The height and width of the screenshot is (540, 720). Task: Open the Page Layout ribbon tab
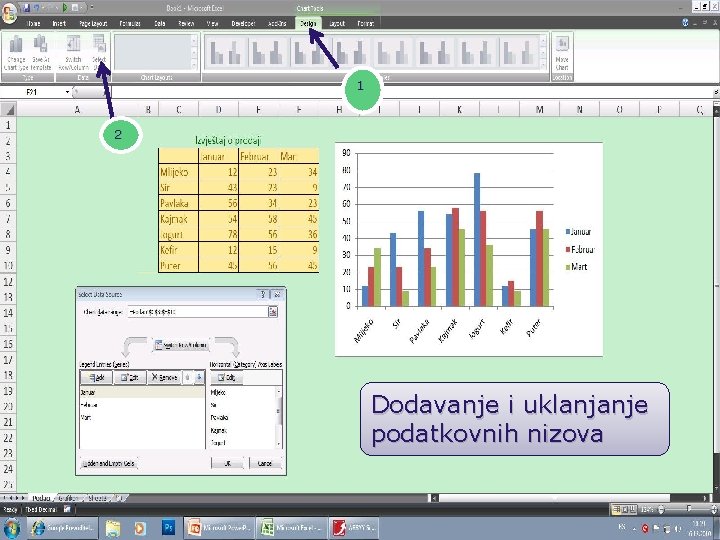pos(93,23)
